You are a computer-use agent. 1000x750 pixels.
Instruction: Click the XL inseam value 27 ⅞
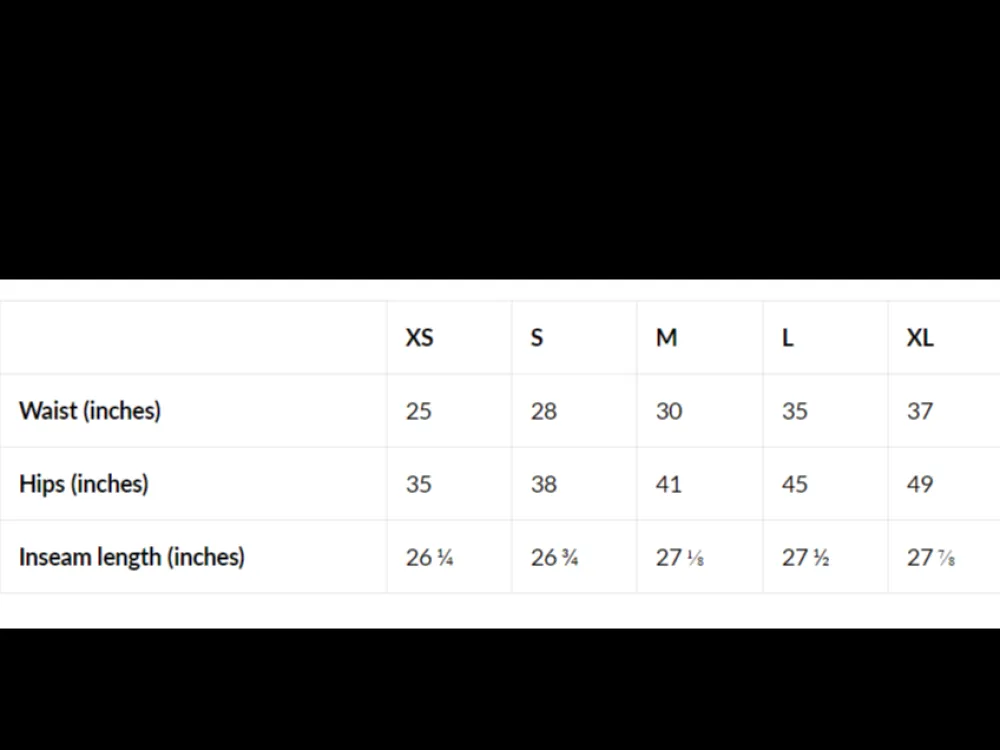coord(931,558)
